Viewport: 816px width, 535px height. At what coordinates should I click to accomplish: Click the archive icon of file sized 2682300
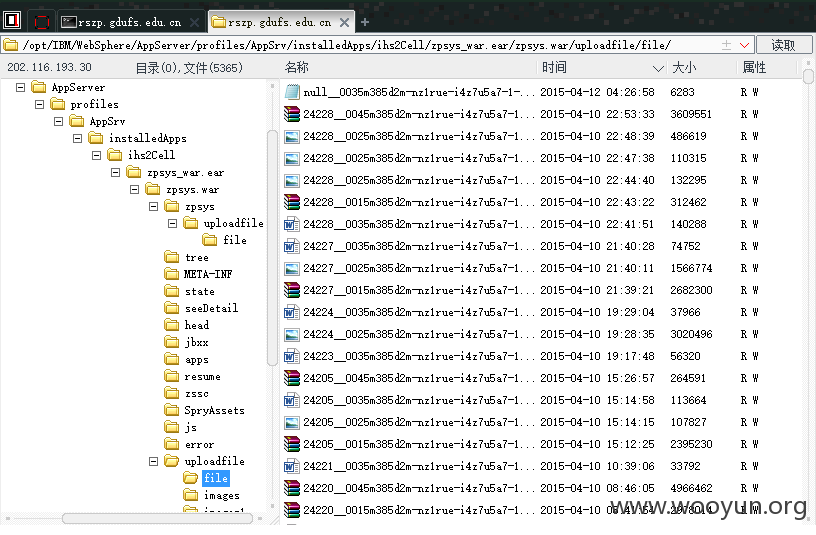292,290
